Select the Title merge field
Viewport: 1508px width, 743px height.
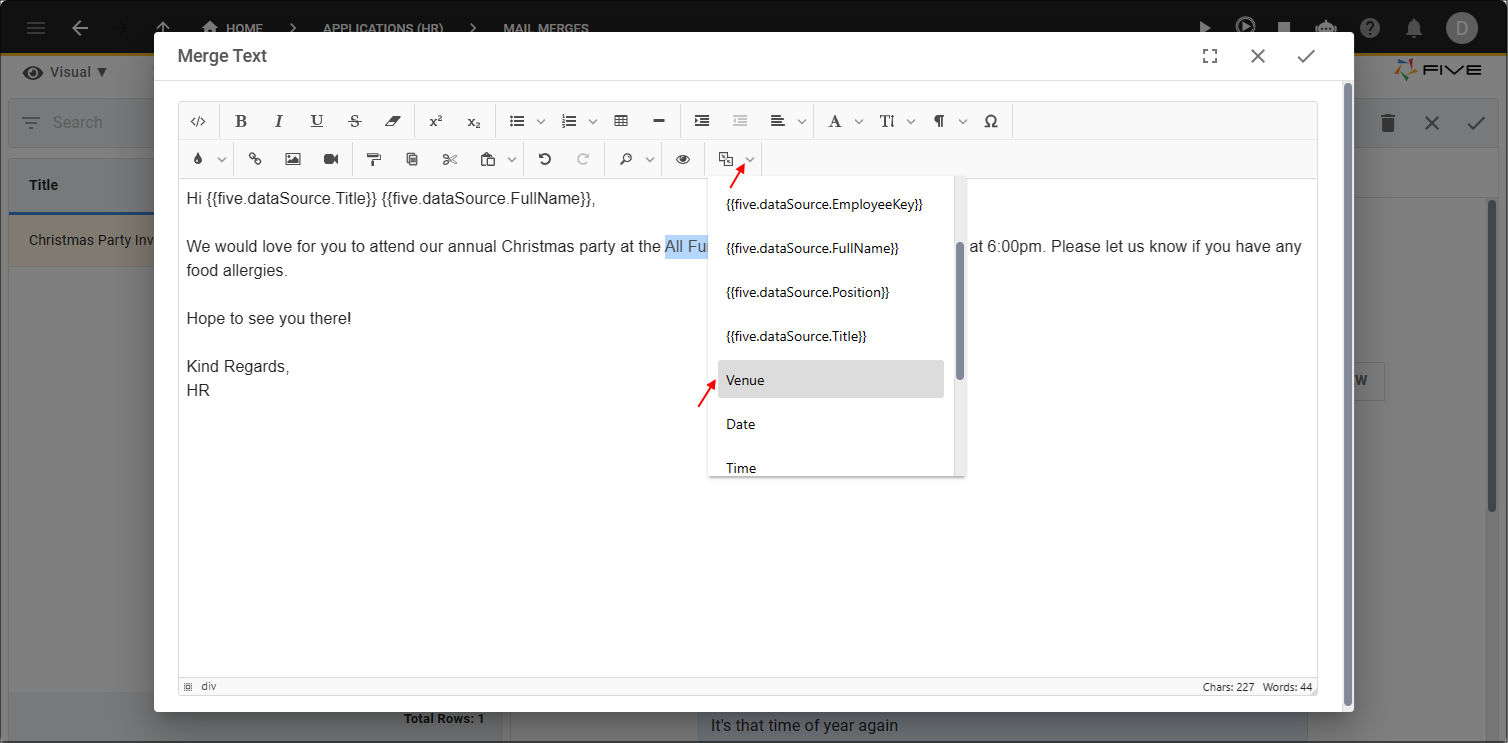click(831, 336)
